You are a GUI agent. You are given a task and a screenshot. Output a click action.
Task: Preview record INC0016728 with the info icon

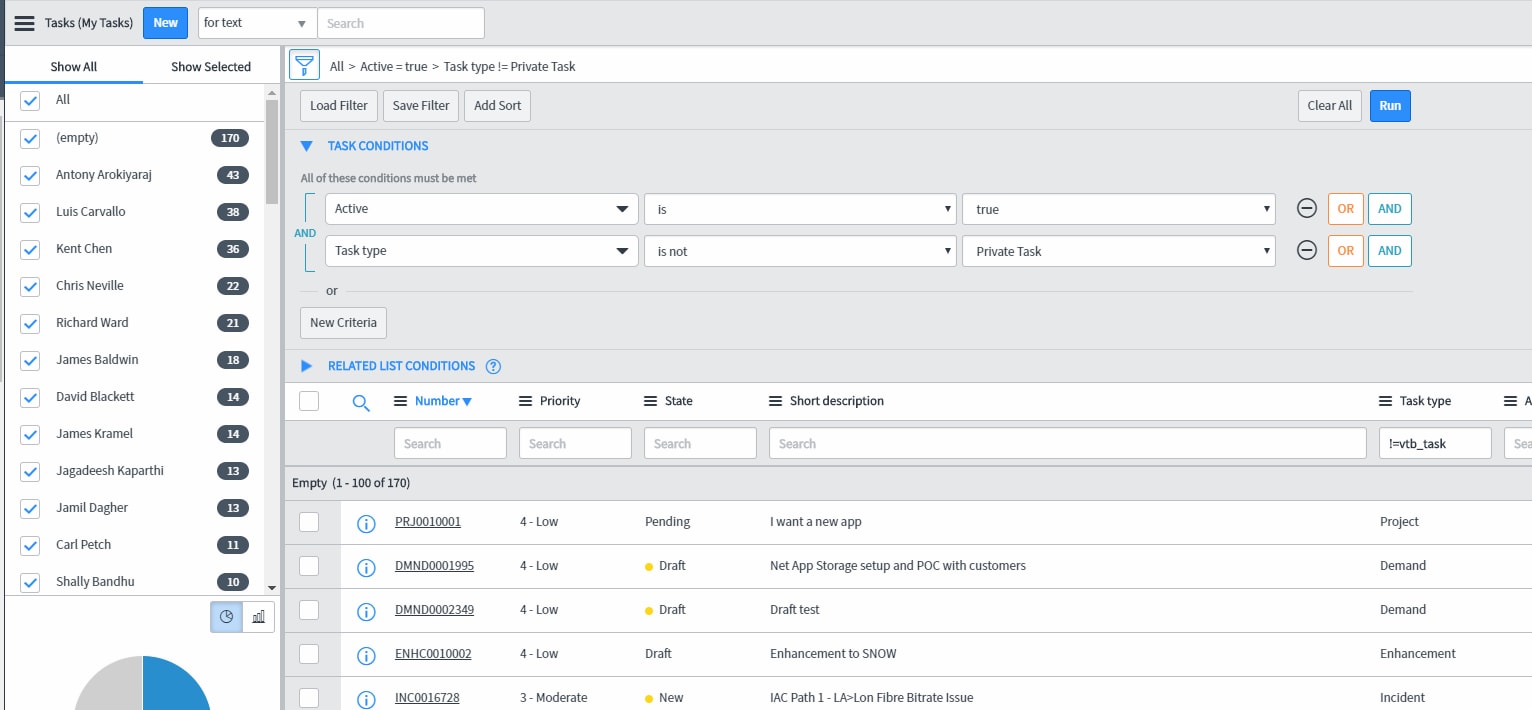coord(366,699)
